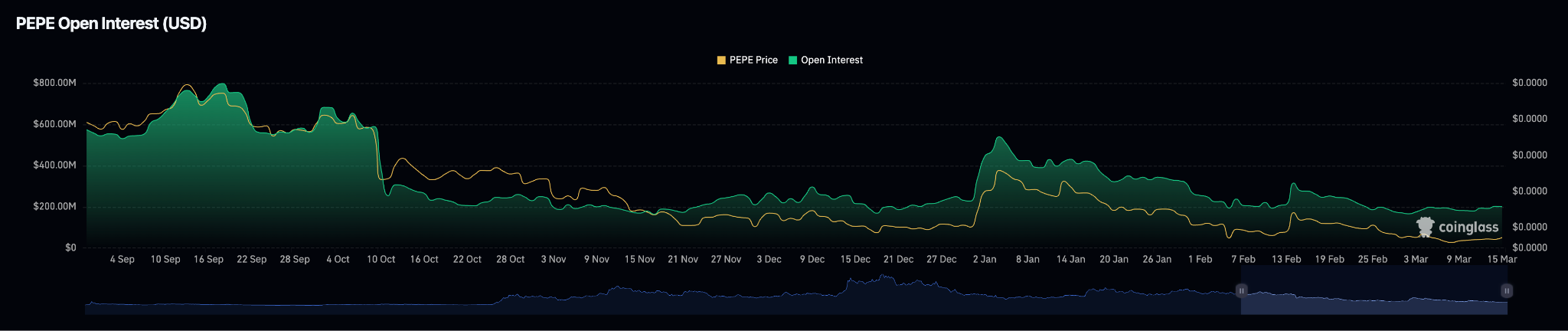Screen dimensions: 1568x331
Task: Select the 2 Jan date label
Action: tap(985, 259)
